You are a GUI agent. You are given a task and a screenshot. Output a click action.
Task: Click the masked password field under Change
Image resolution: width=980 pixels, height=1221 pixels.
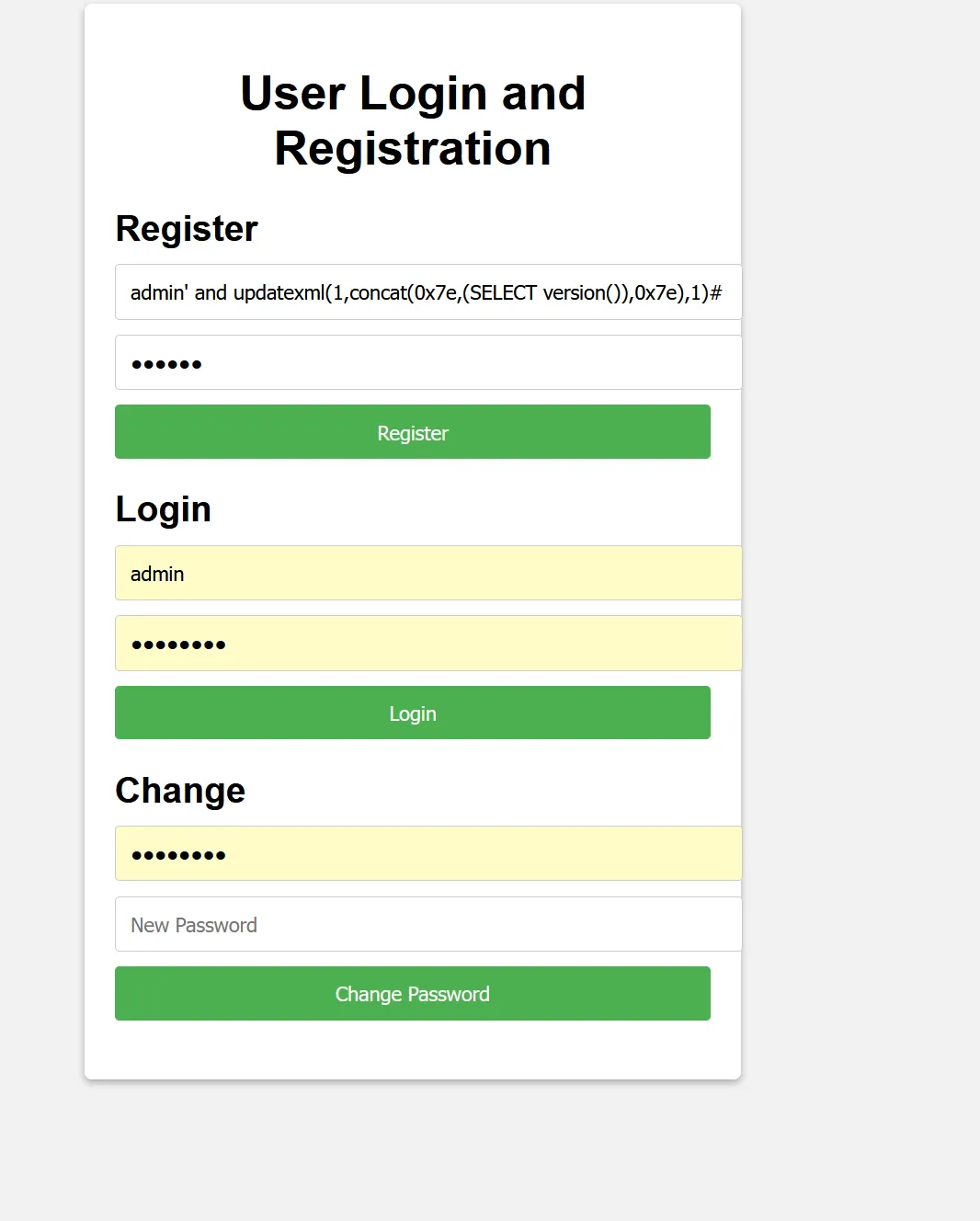(427, 854)
